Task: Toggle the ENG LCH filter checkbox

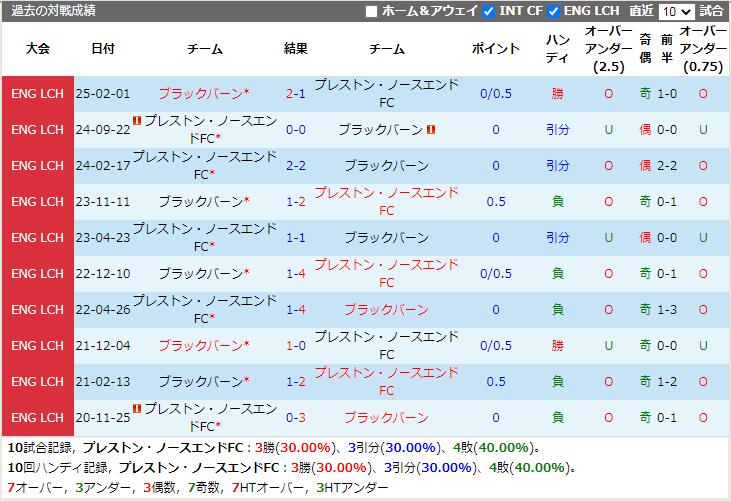Action: click(554, 11)
